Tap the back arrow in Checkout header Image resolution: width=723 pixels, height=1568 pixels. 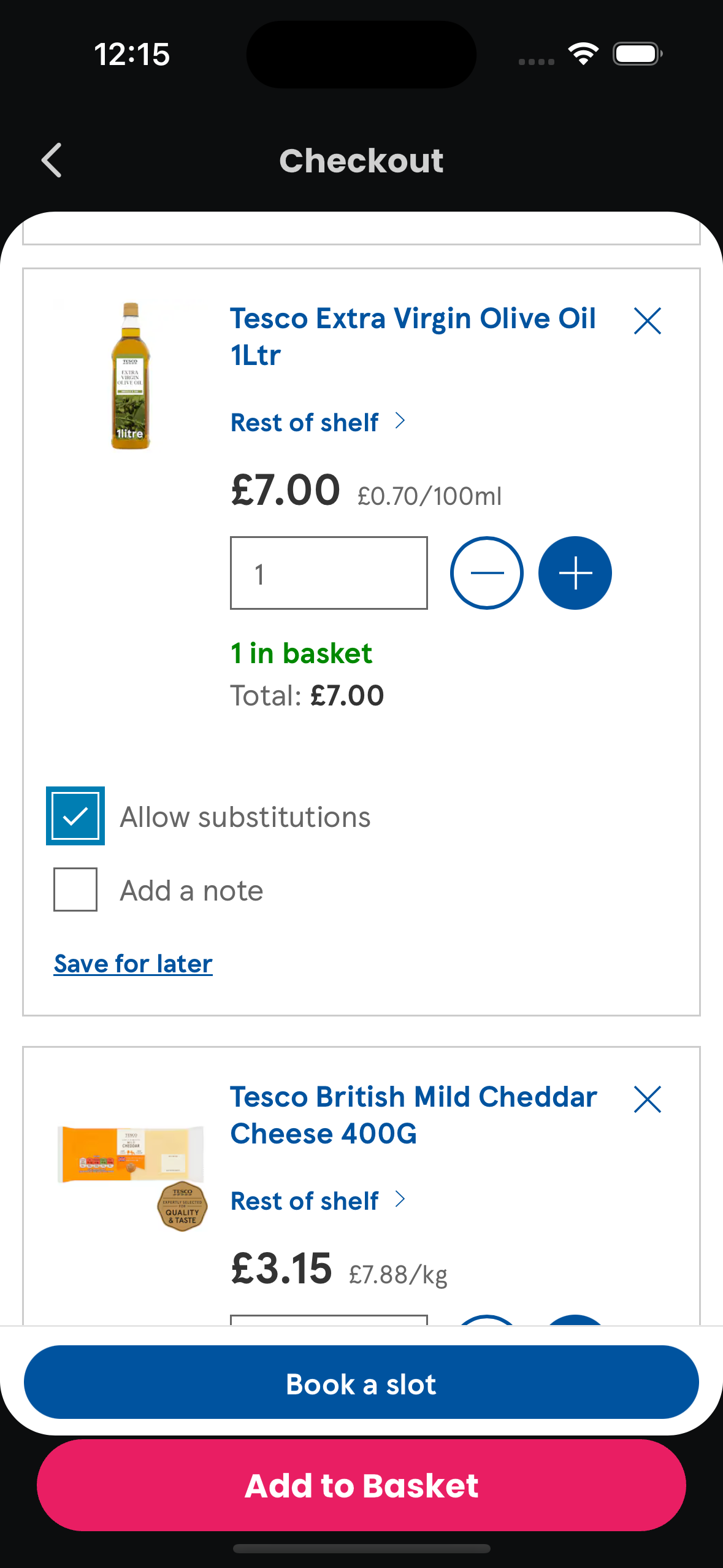coord(52,160)
